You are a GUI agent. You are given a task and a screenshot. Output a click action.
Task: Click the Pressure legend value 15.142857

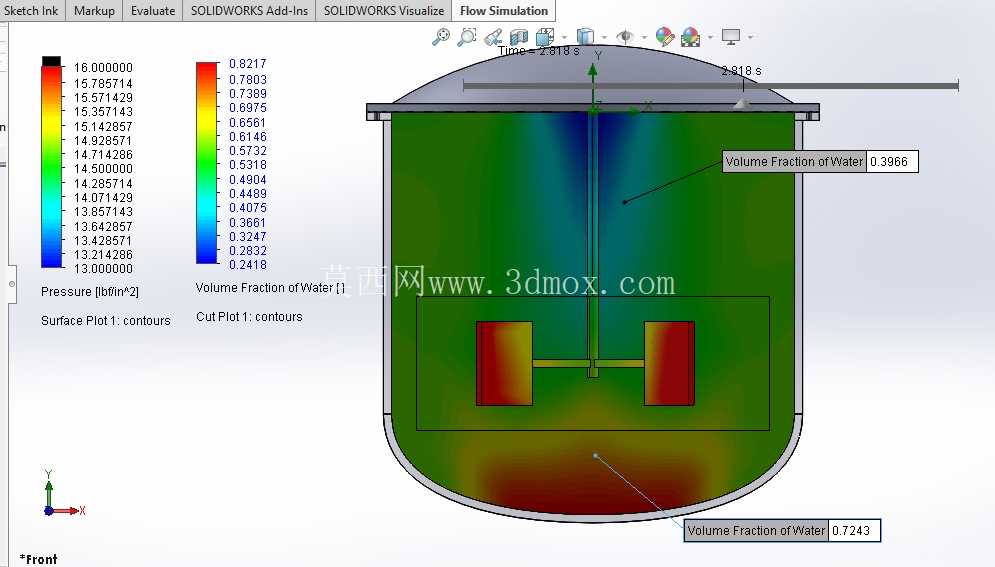(103, 126)
